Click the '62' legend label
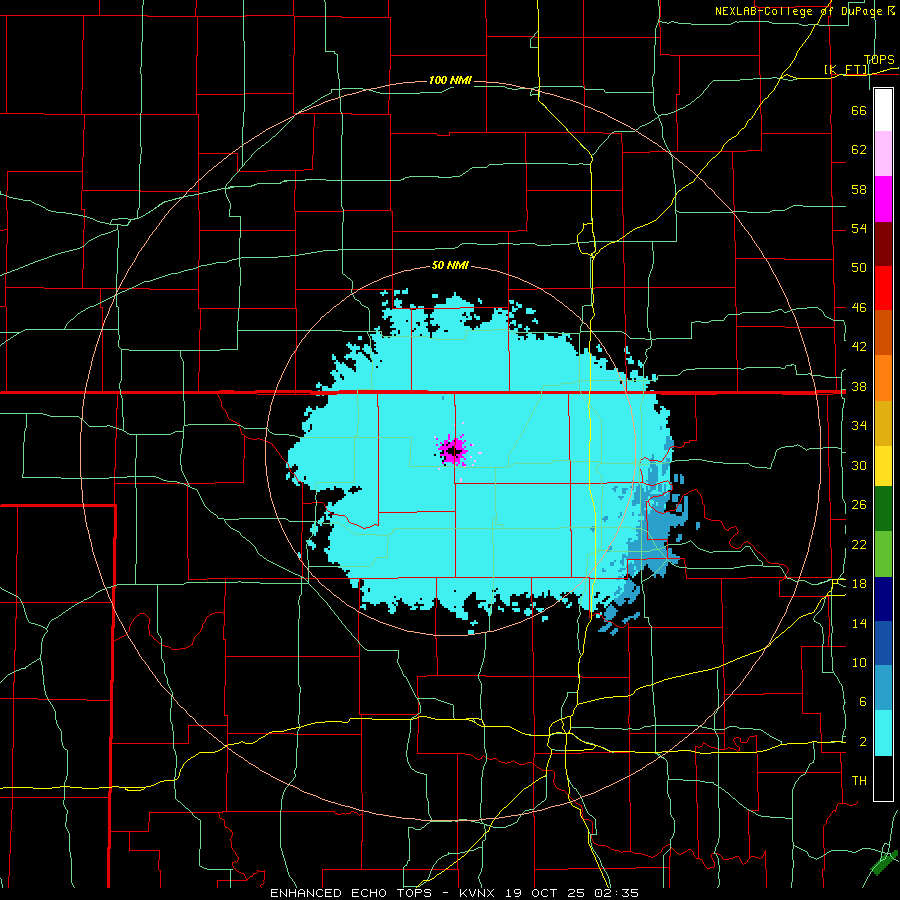The height and width of the screenshot is (900, 900). (x=859, y=149)
